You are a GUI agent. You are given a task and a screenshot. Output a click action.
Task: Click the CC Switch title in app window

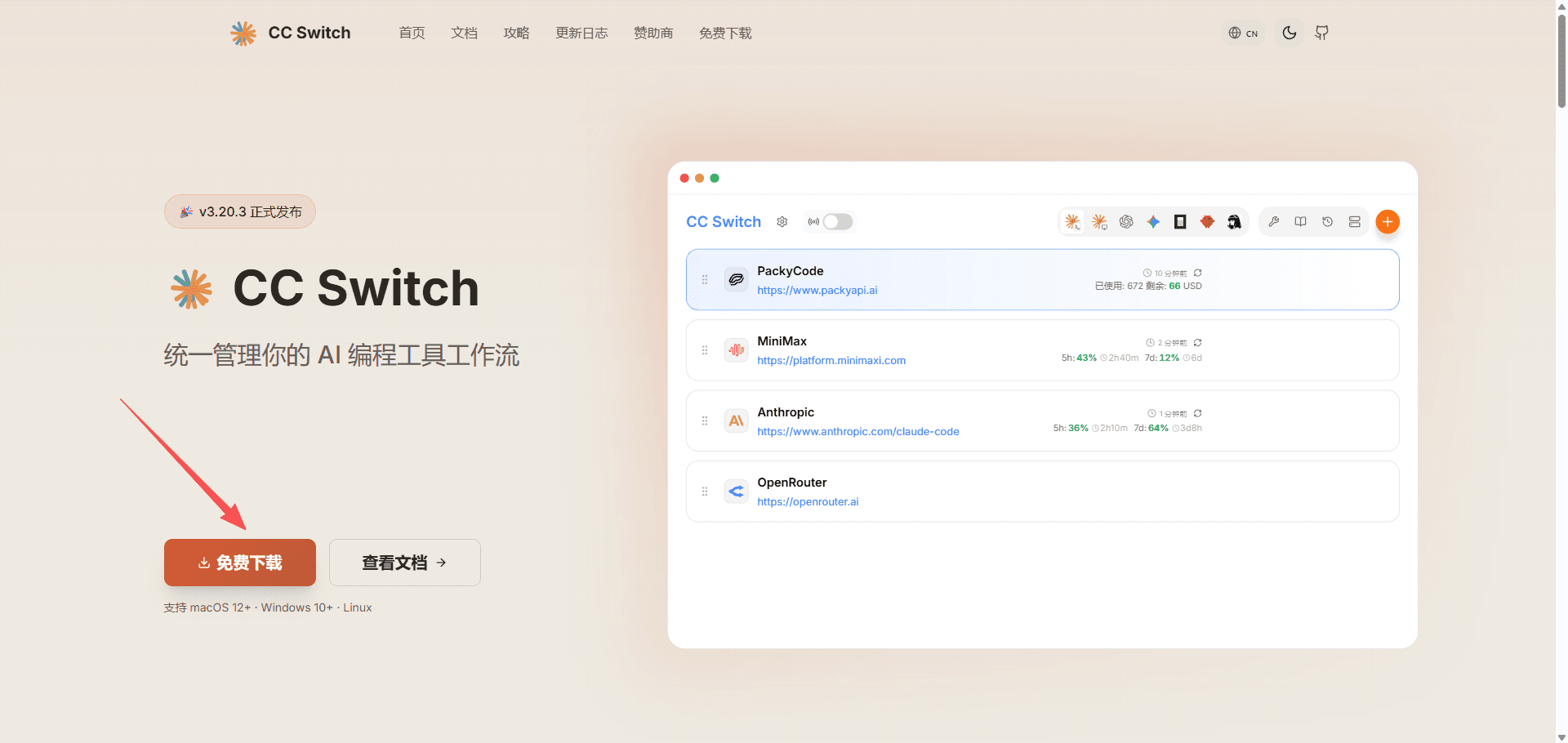(724, 221)
